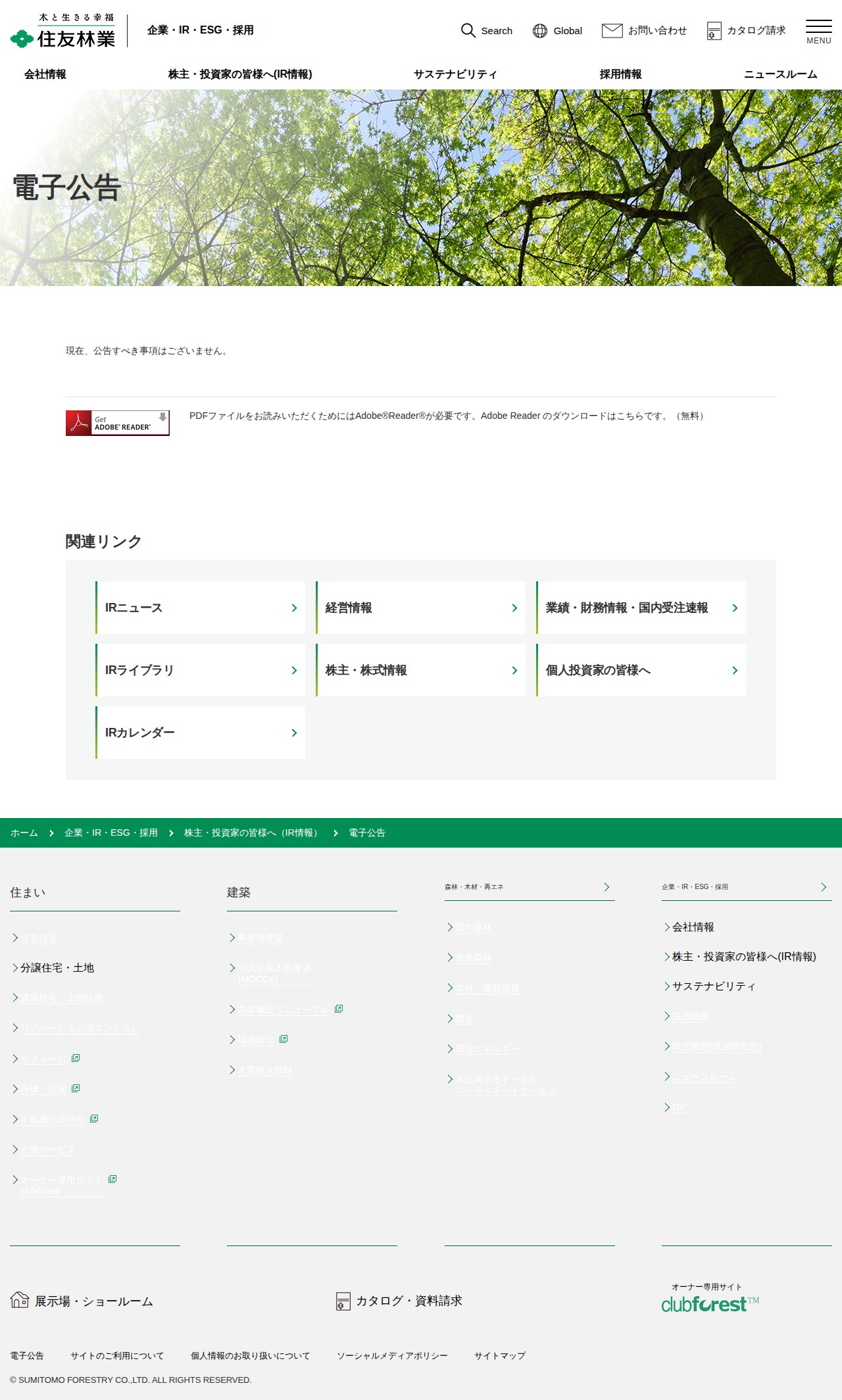Click chevron before 事業用建築
The width and height of the screenshot is (842, 1400).
point(232,938)
